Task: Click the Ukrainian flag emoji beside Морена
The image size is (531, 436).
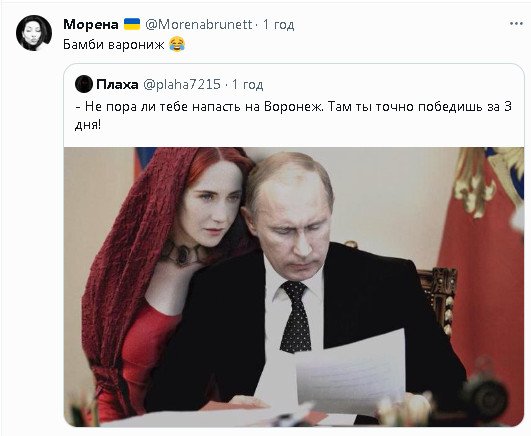Action: tap(132, 24)
